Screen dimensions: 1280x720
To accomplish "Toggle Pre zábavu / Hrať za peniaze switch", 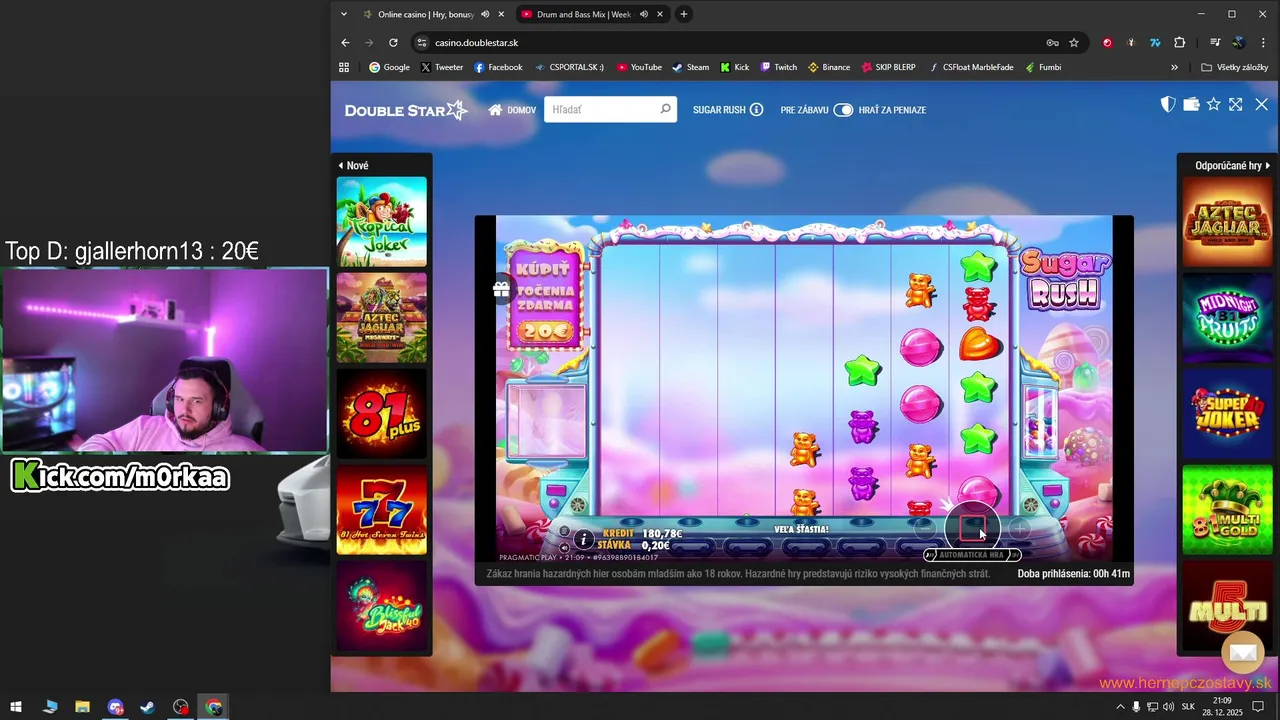I will (x=843, y=110).
